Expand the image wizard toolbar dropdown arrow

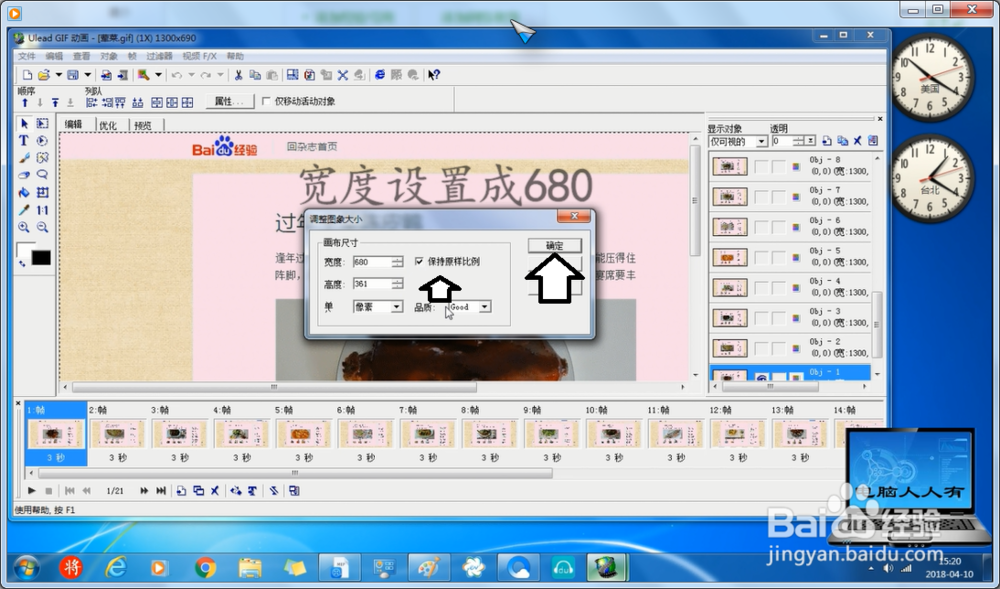pyautogui.click(x=158, y=75)
